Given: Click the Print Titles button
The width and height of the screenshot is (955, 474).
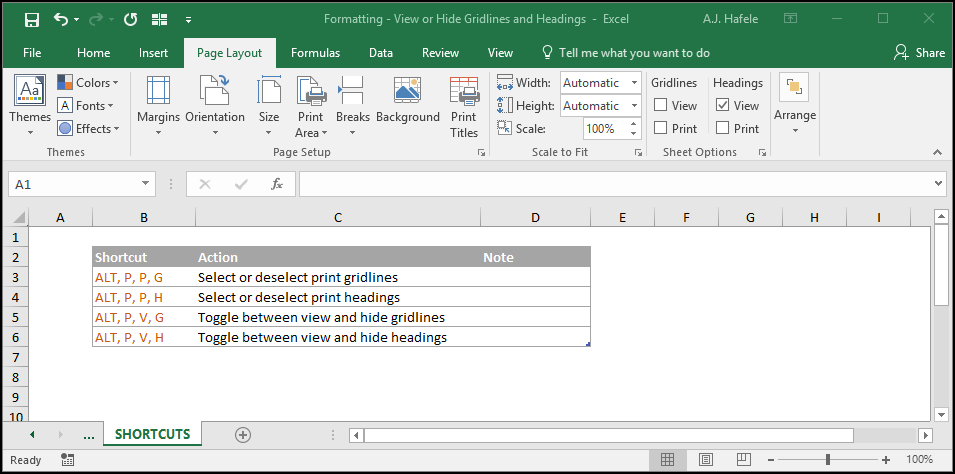Looking at the screenshot, I should (464, 105).
